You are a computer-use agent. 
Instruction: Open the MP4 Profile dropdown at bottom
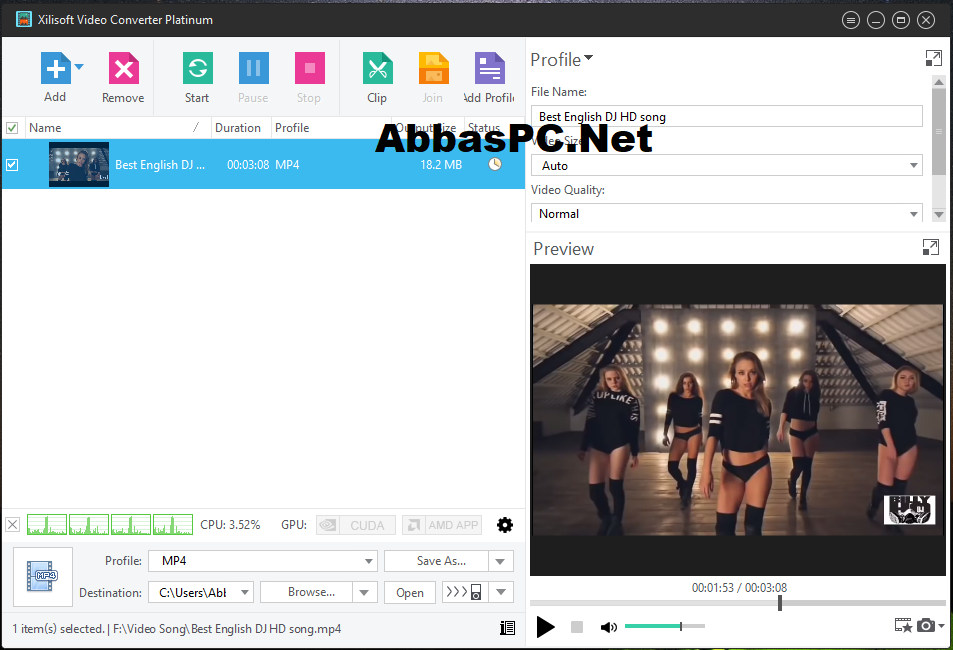pos(263,561)
